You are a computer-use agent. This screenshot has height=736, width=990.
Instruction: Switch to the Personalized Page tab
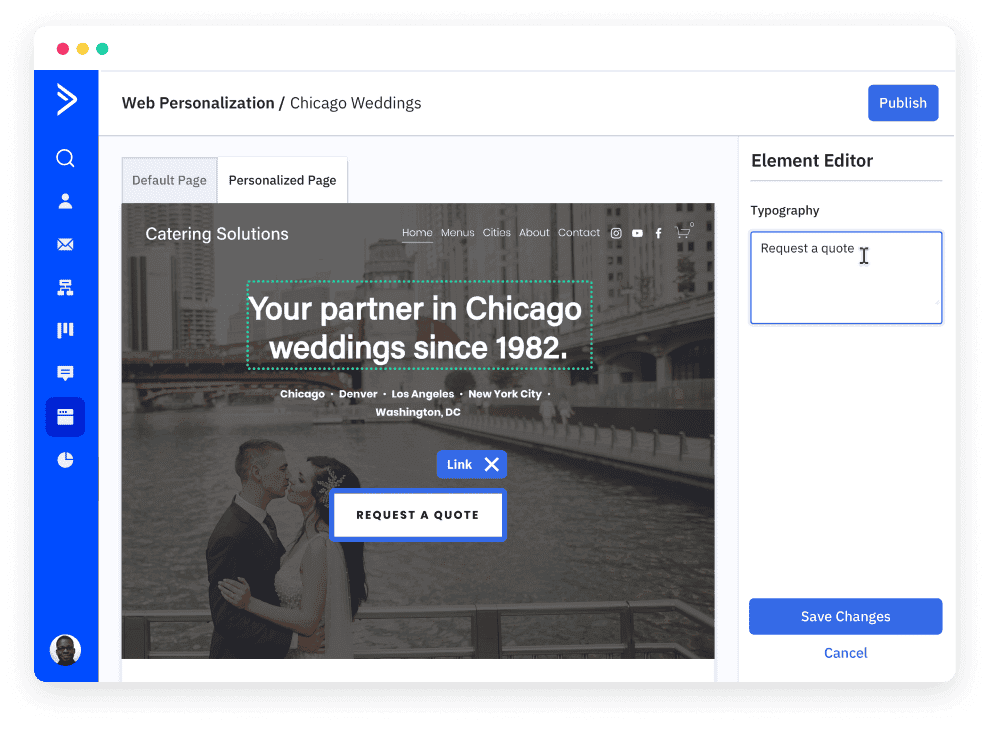coord(282,180)
